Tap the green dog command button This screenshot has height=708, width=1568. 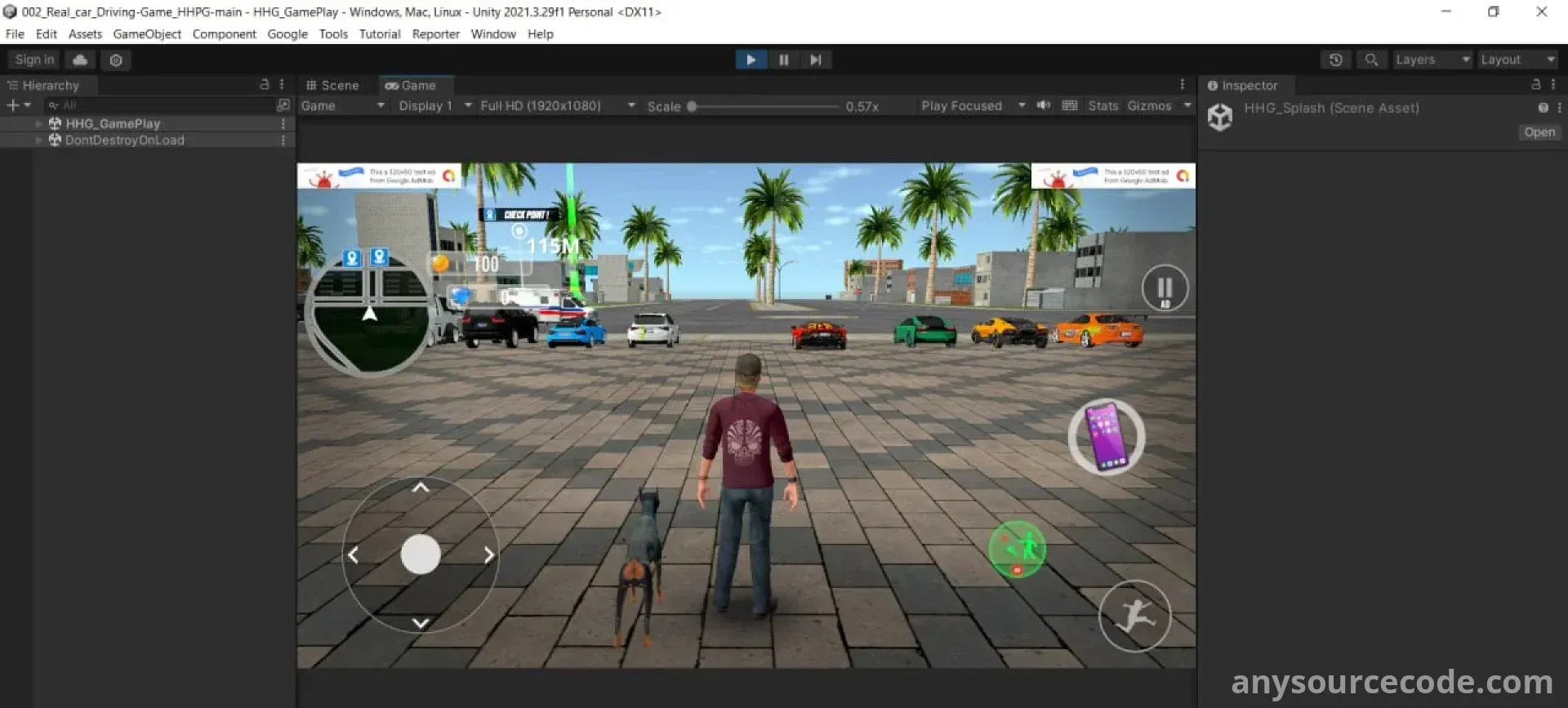1018,549
